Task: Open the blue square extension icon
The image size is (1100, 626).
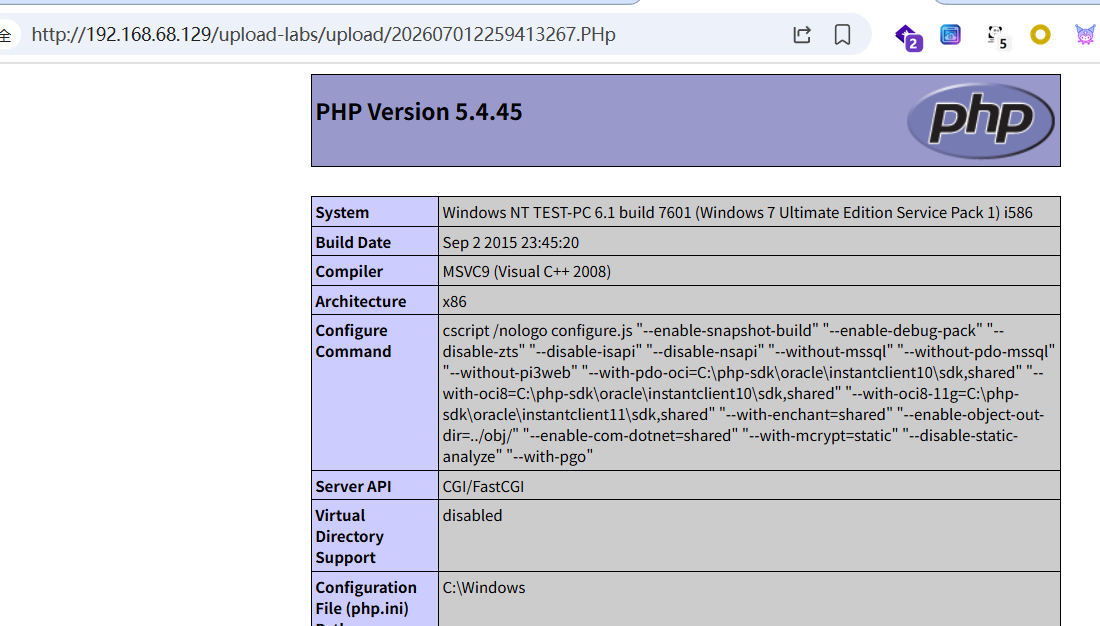Action: pyautogui.click(x=951, y=34)
